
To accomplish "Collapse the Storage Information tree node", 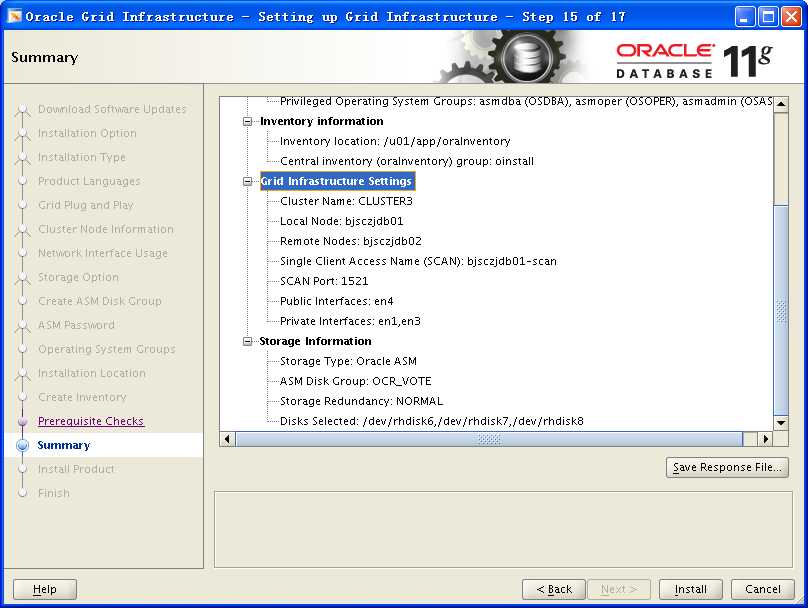I will 247,342.
